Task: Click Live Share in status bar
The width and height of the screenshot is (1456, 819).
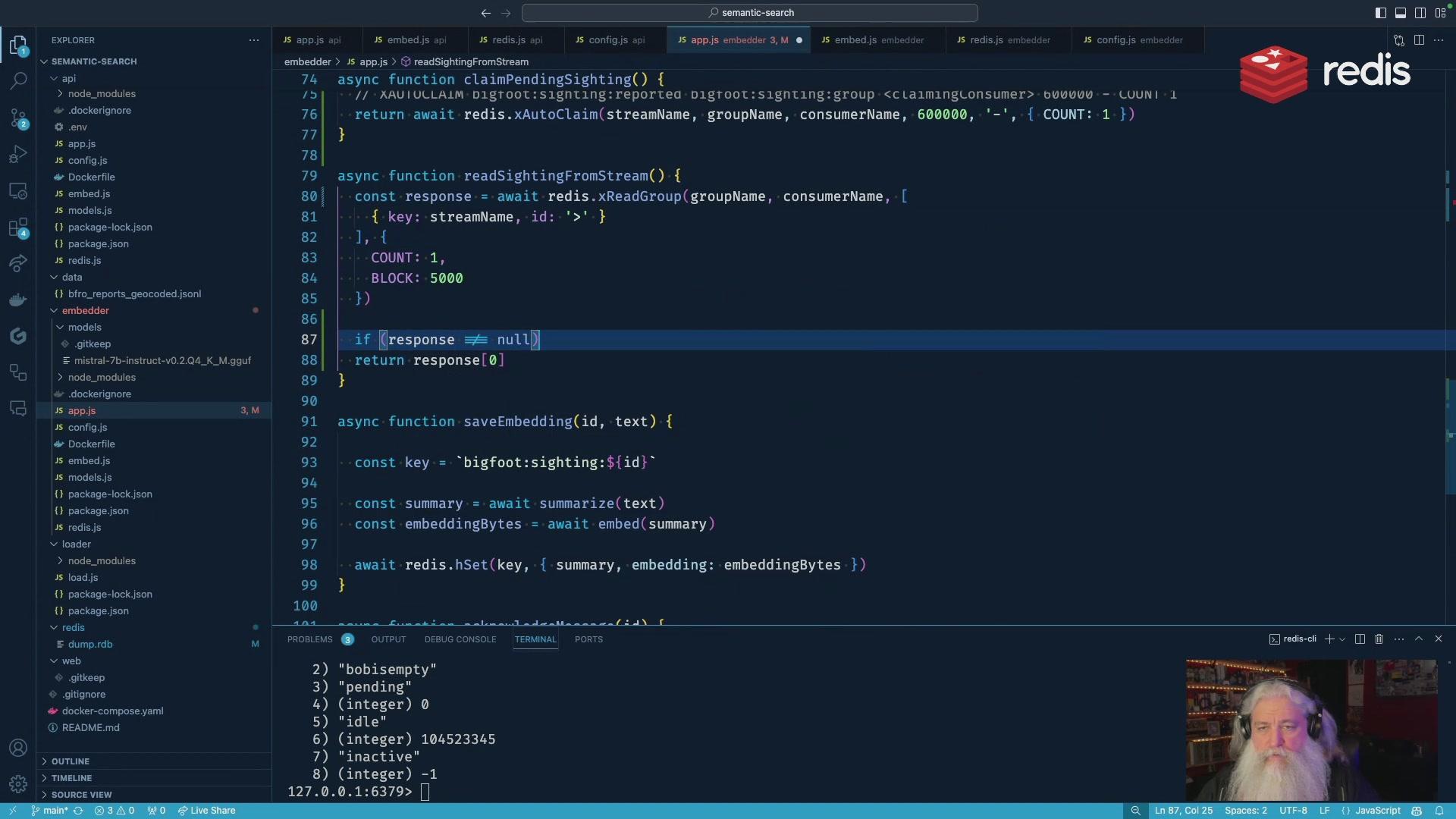Action: pos(206,811)
